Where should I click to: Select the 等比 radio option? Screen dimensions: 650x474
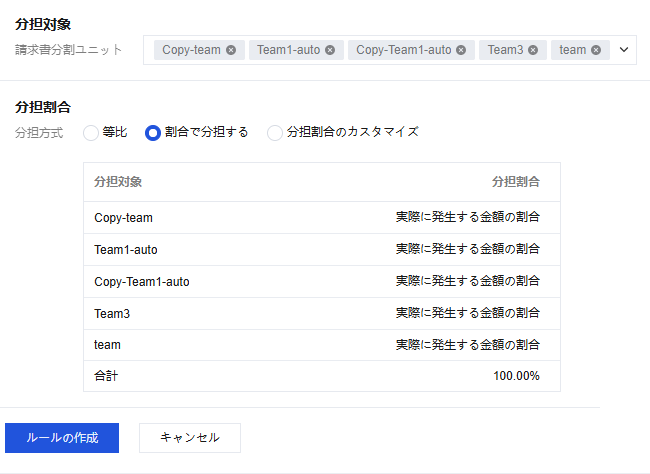coord(91,132)
